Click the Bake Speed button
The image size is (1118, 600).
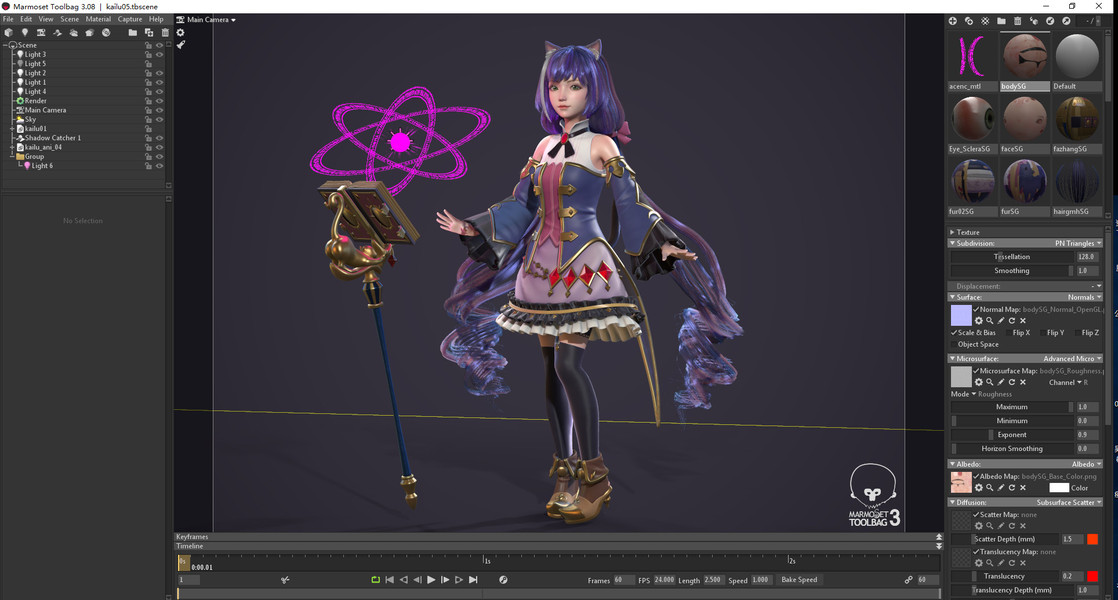[x=799, y=580]
